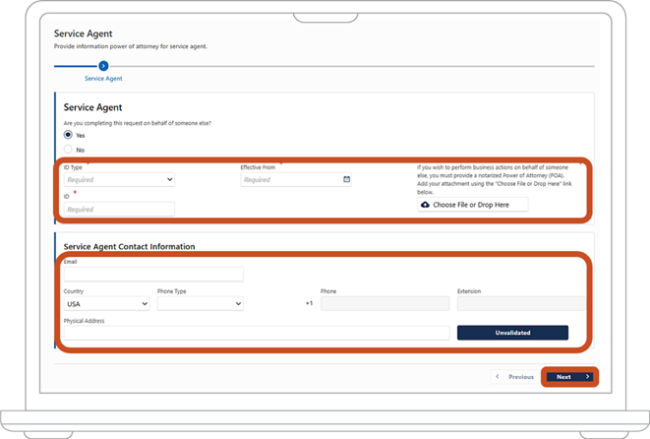Click the 'Are you completing this request' question
This screenshot has height=439, width=650.
pos(137,123)
